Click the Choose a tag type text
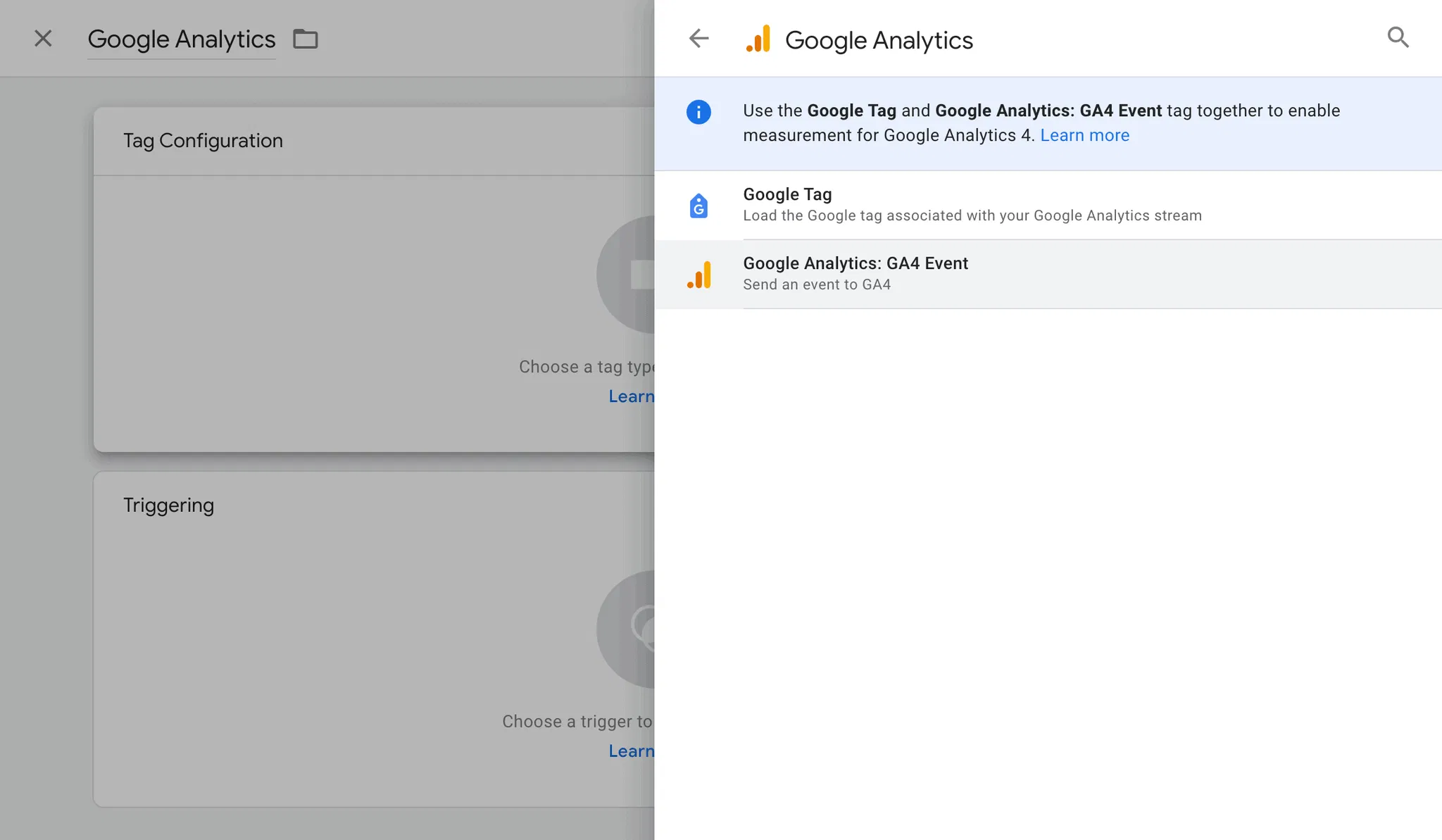The height and width of the screenshot is (840, 1442). coord(586,367)
